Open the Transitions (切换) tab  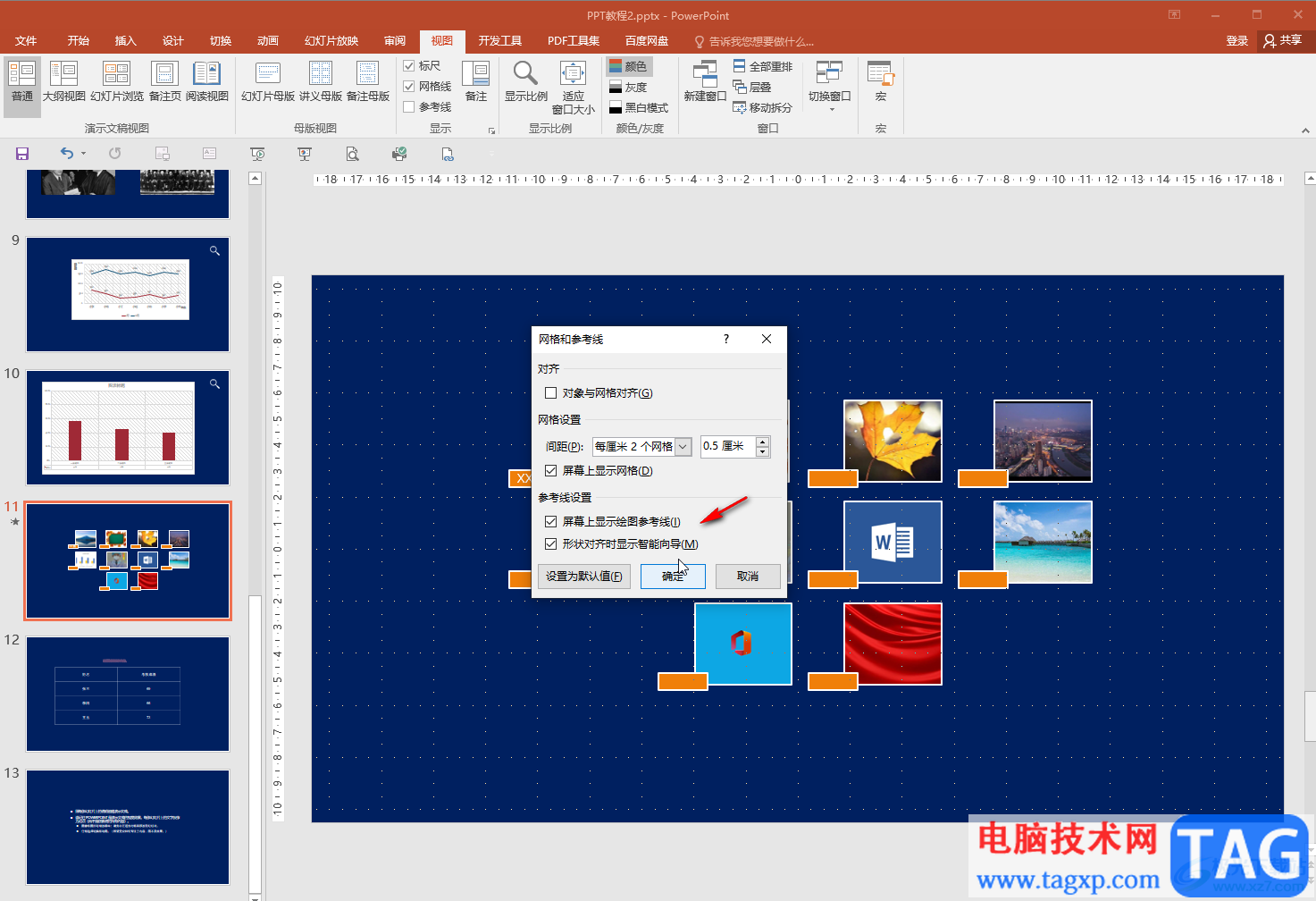221,40
